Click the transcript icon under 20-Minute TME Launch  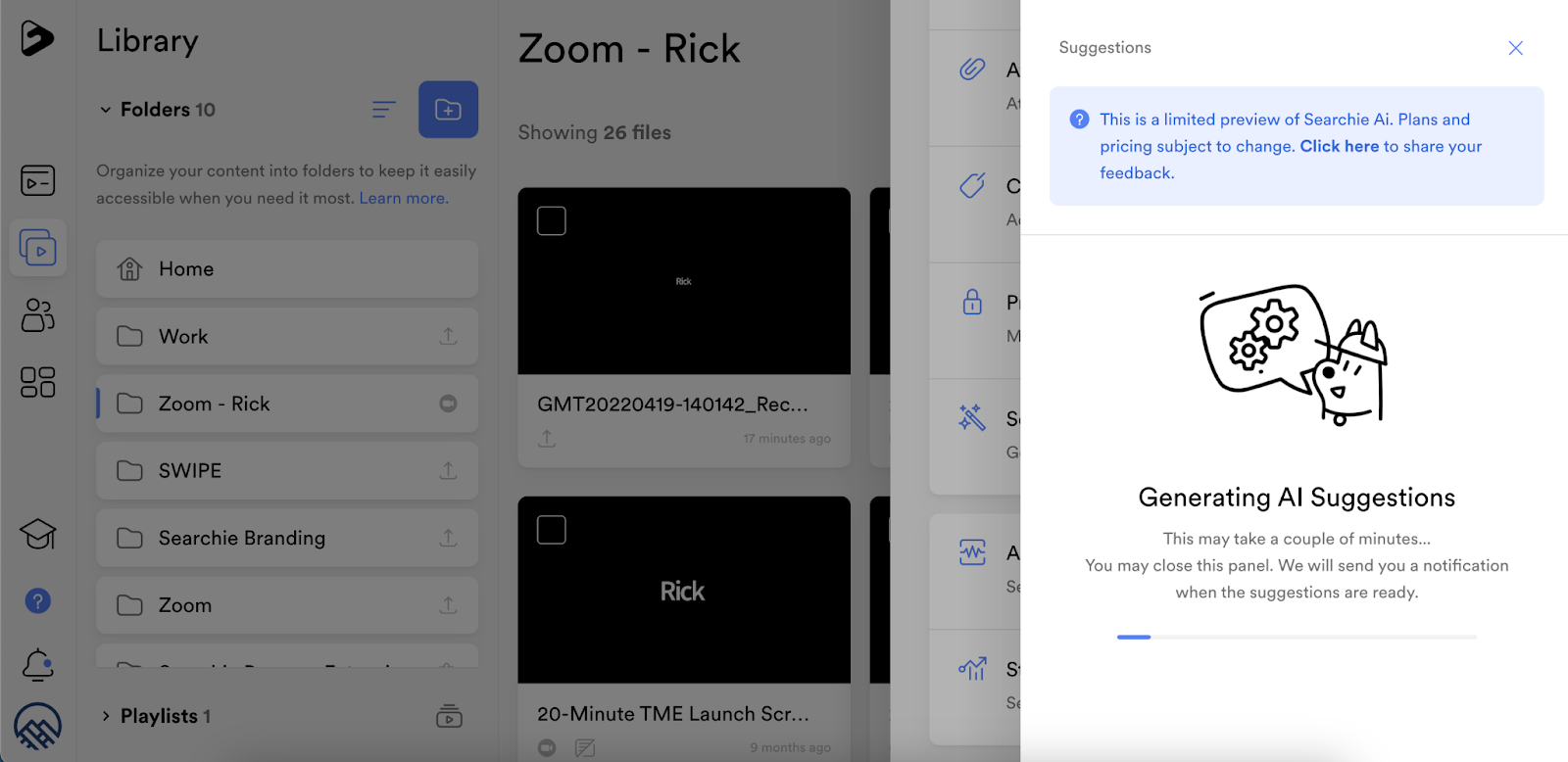click(x=585, y=748)
